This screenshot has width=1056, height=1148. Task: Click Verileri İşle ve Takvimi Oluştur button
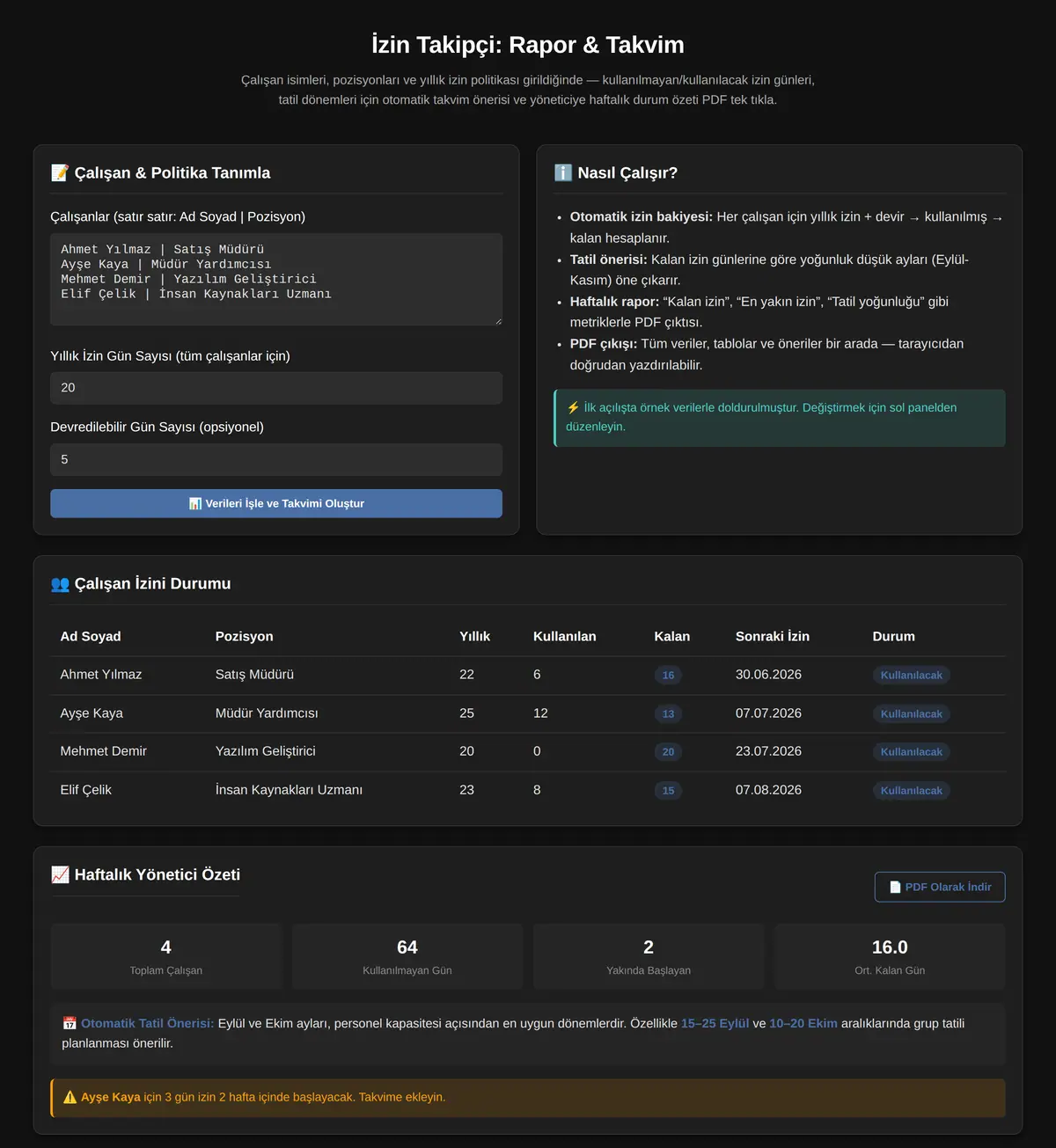click(276, 503)
